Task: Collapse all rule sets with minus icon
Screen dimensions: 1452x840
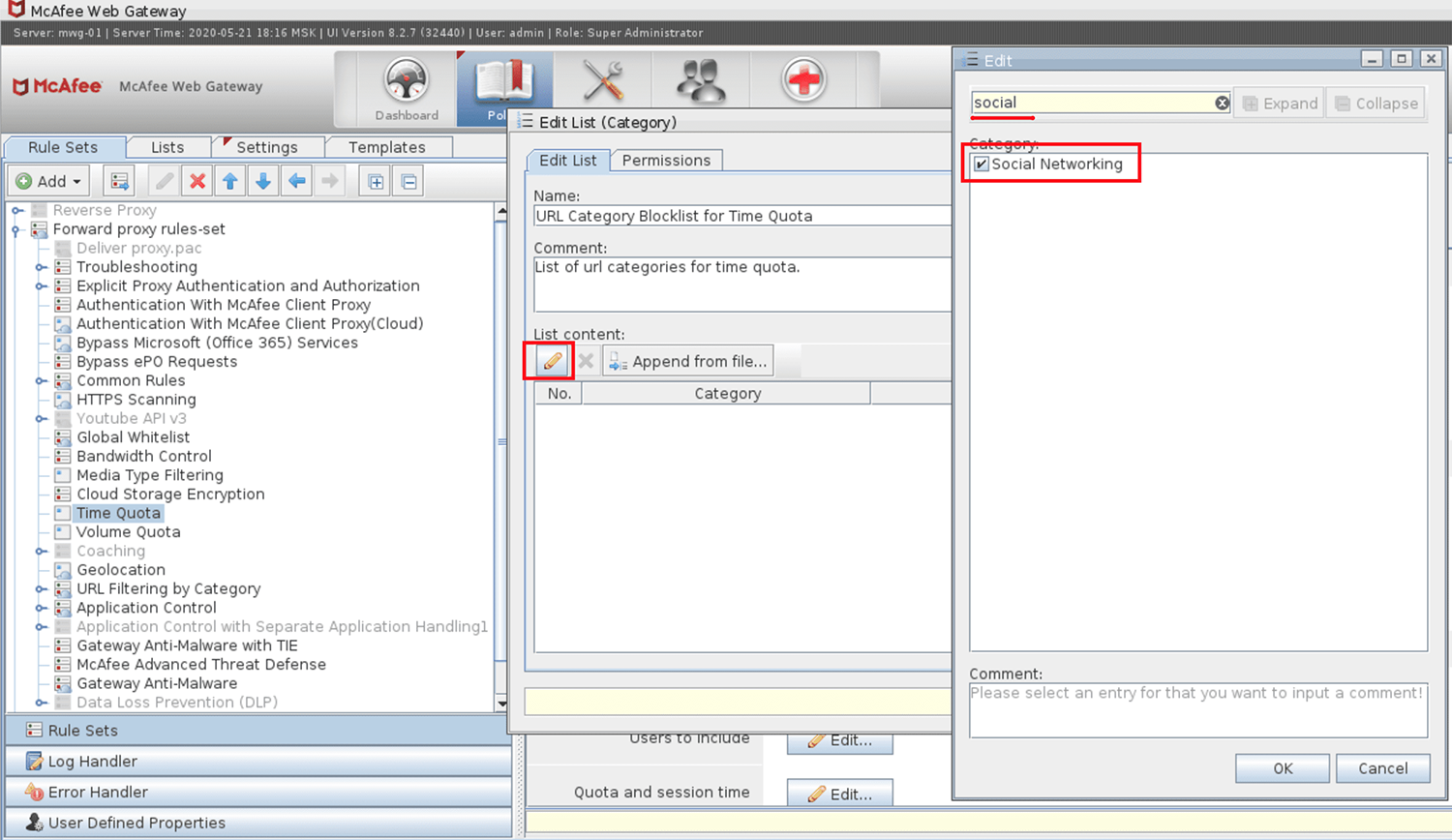Action: coord(409,181)
